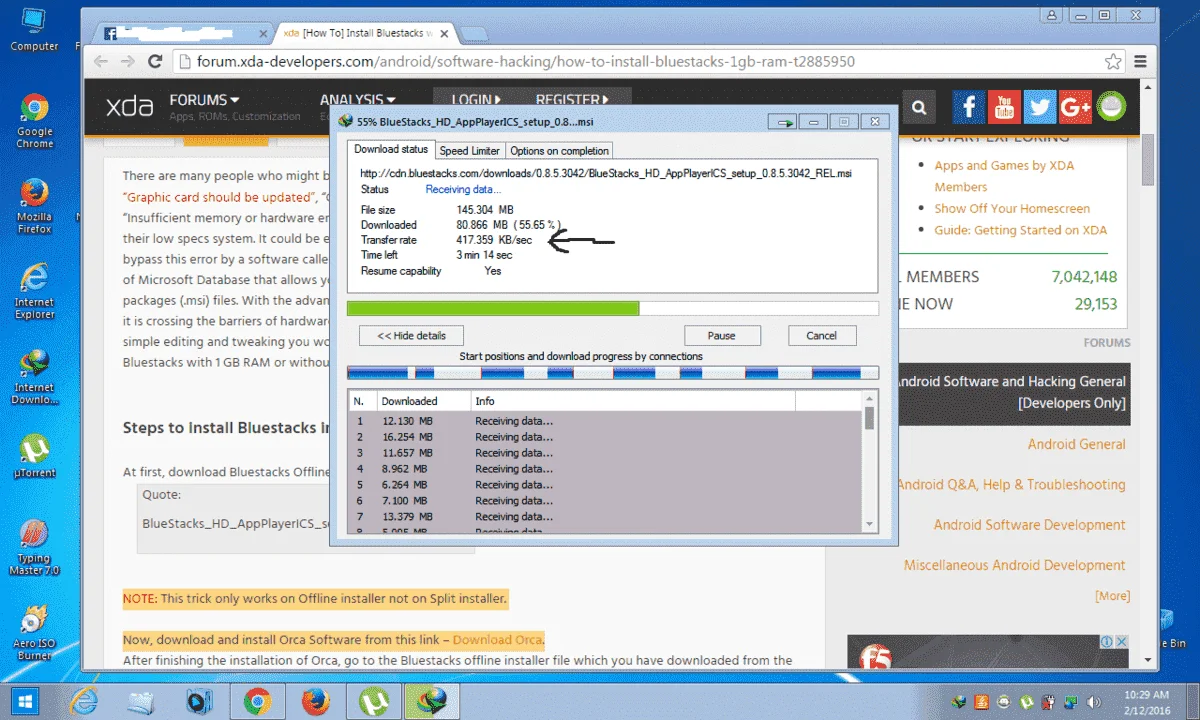Image resolution: width=1200 pixels, height=720 pixels.
Task: Expand the ANALYSIS dropdown menu
Action: pyautogui.click(x=357, y=100)
